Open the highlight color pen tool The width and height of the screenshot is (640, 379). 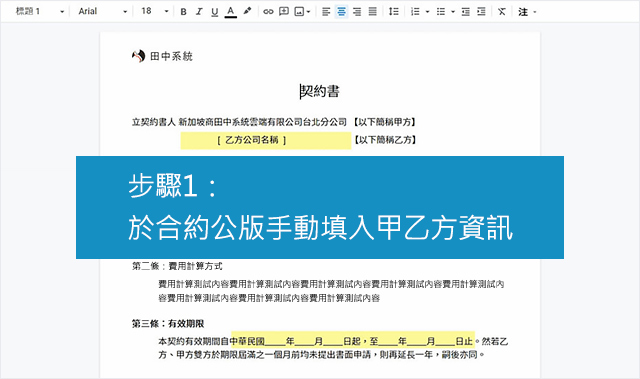point(247,11)
